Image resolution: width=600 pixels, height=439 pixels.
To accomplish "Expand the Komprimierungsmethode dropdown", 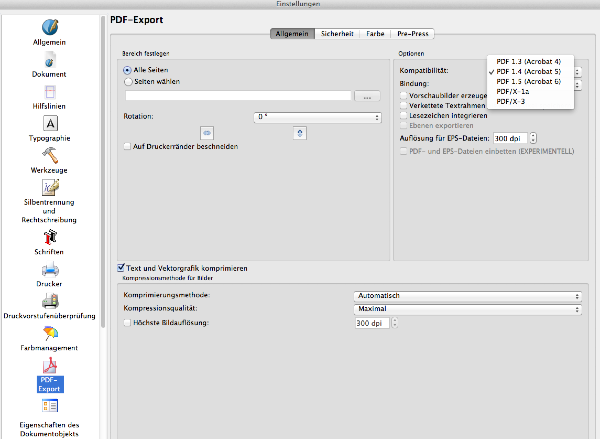I will pyautogui.click(x=469, y=296).
